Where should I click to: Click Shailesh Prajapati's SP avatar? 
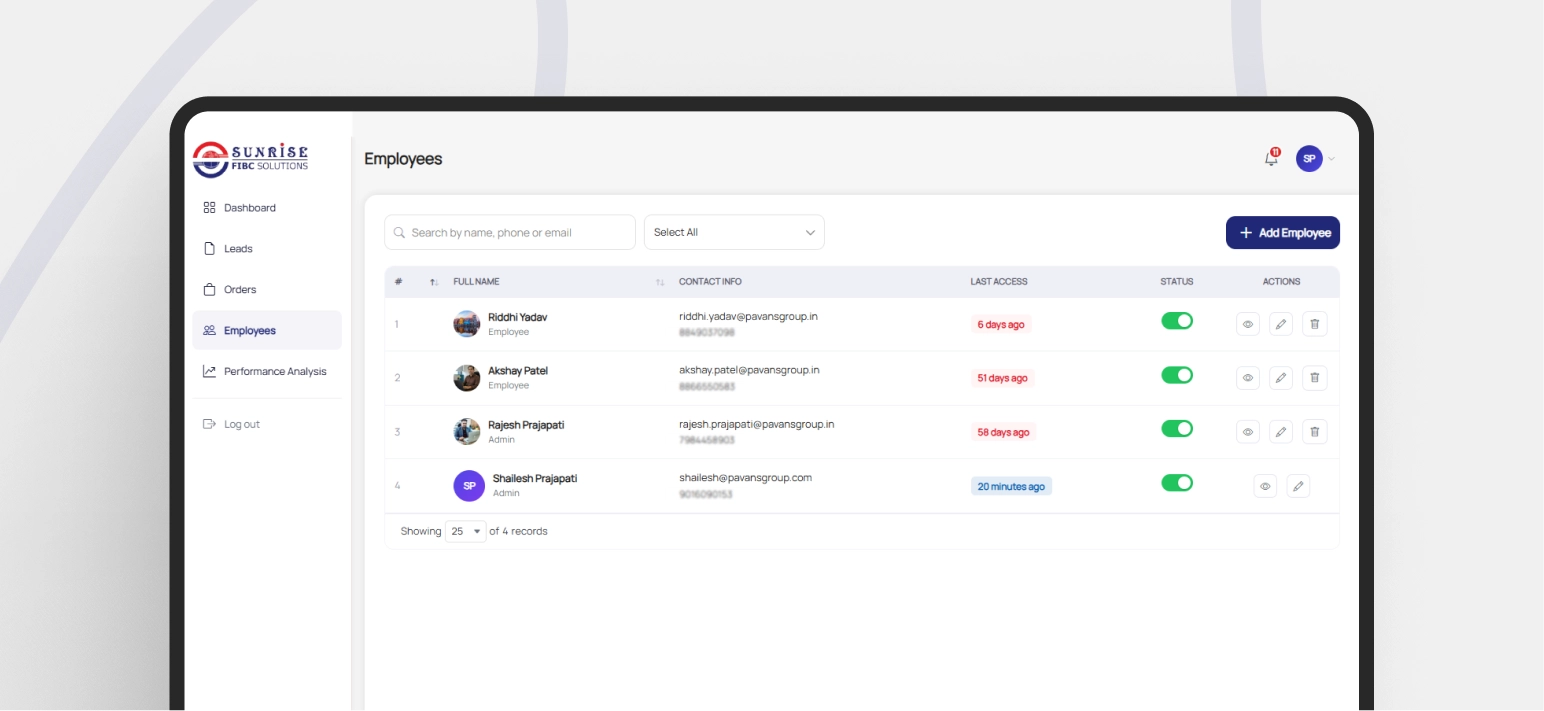click(x=469, y=486)
